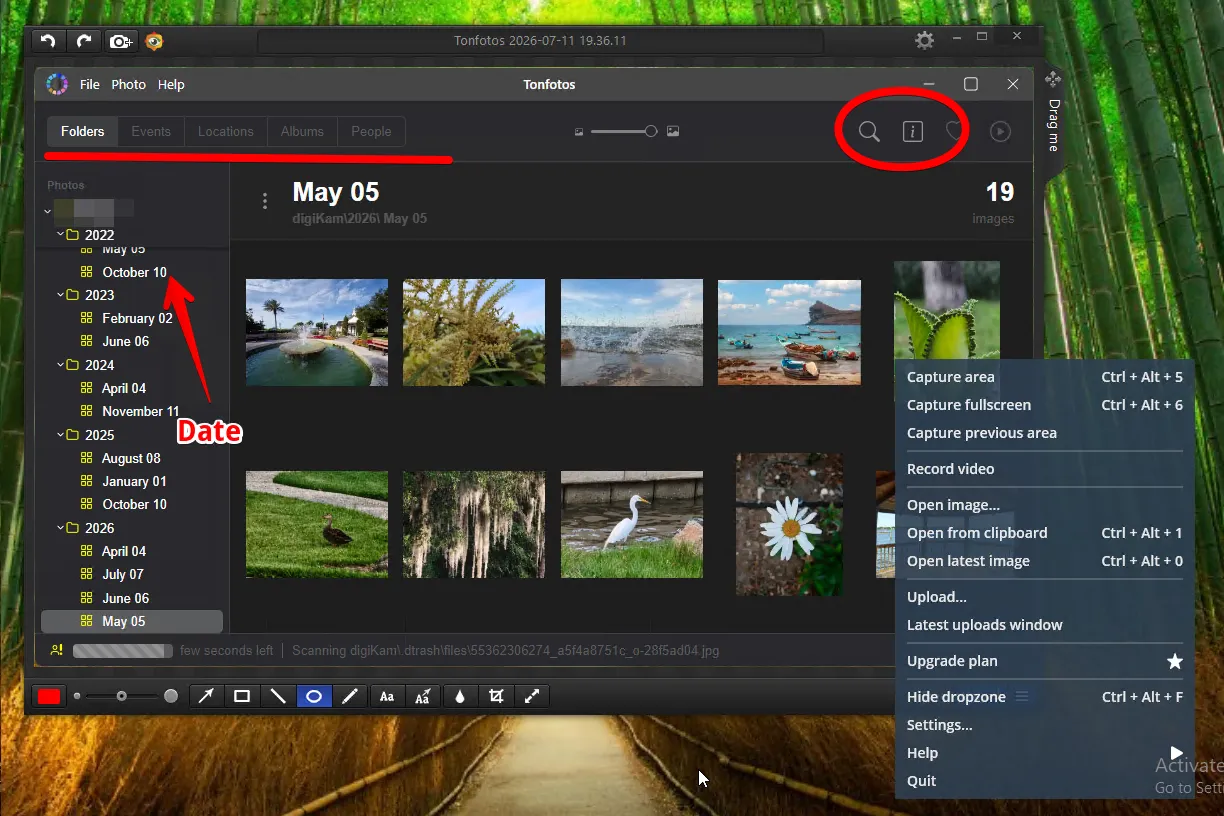Open the white egret photo thumbnail
The width and height of the screenshot is (1224, 816).
click(632, 525)
